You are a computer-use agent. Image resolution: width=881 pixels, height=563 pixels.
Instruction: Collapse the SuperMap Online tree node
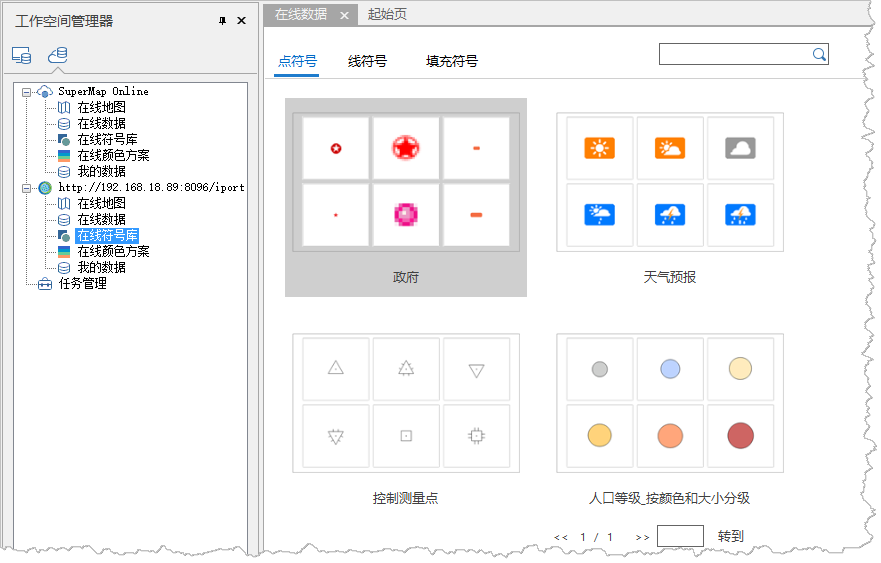pos(26,92)
